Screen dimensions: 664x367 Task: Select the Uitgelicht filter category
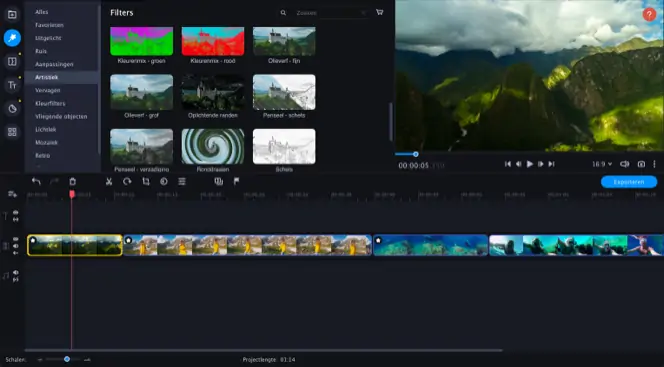(48, 38)
